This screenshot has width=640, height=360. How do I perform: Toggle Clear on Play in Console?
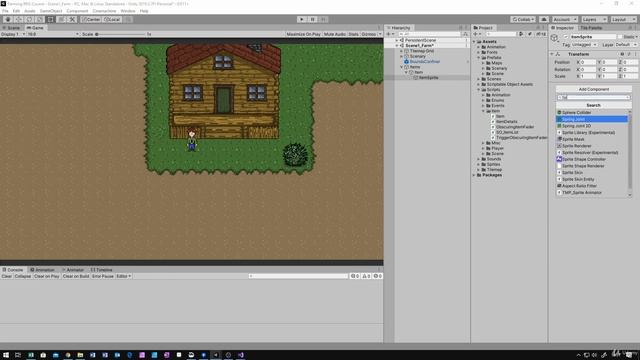47,276
